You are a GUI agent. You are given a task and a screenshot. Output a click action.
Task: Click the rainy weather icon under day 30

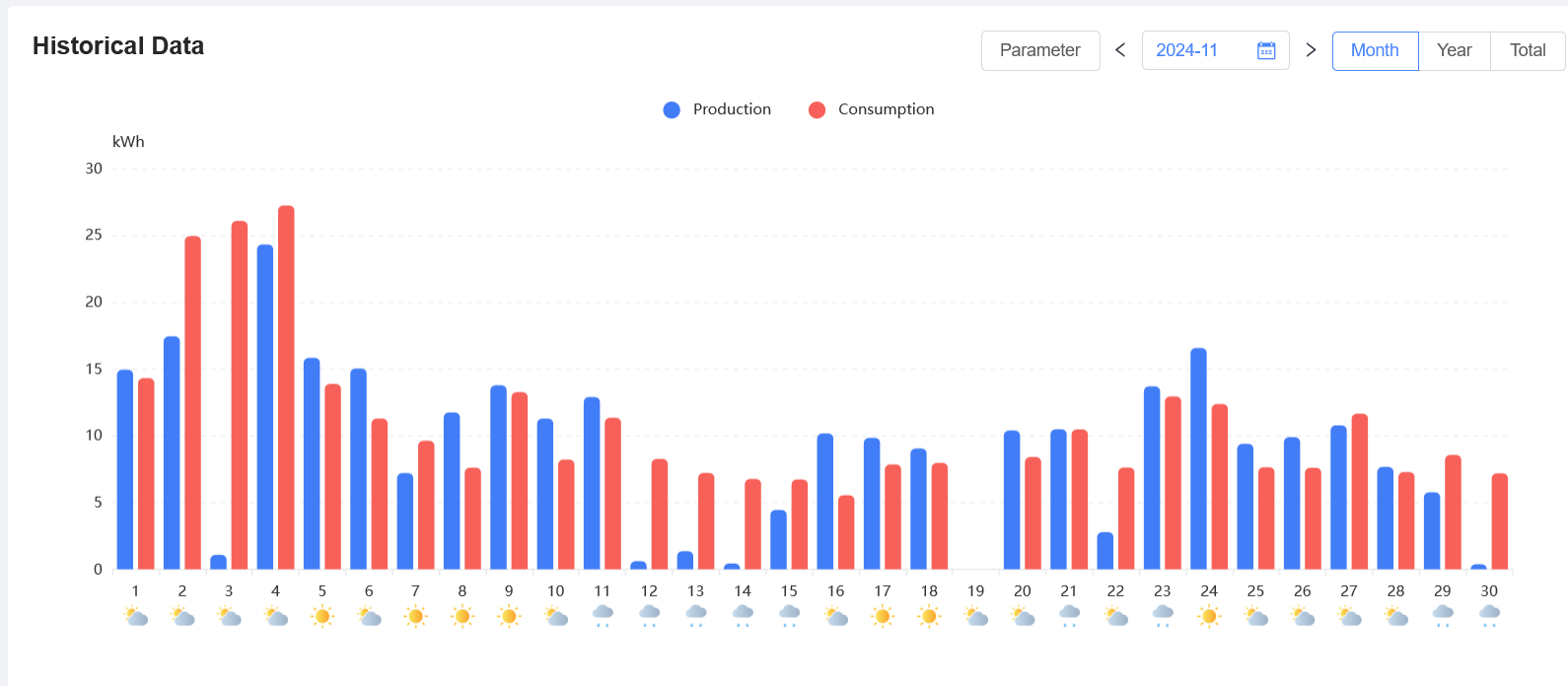1489,616
